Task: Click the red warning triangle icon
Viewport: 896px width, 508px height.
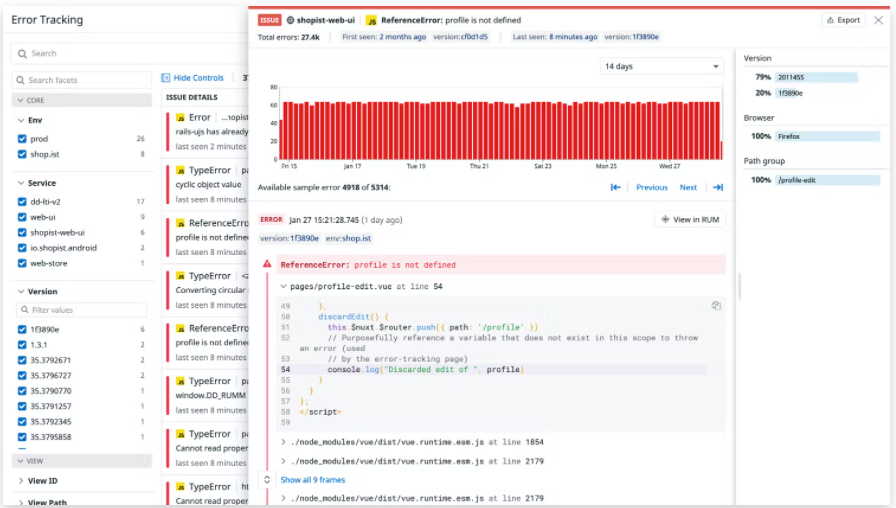Action: pos(267,264)
